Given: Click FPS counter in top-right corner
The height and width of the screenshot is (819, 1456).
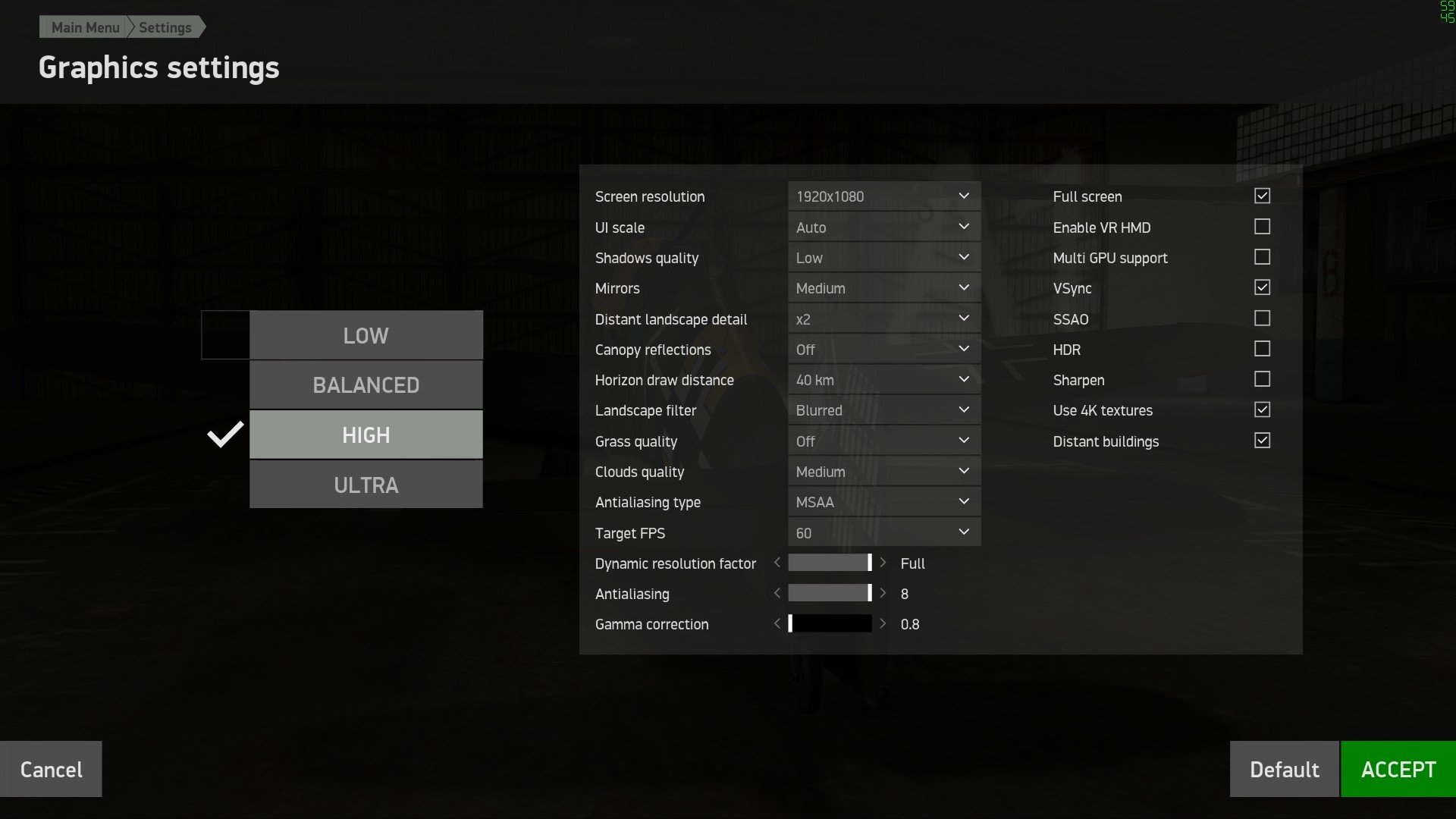Looking at the screenshot, I should click(1447, 11).
